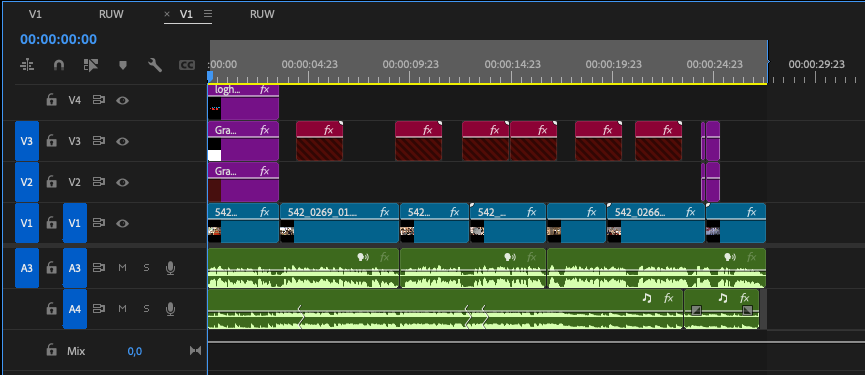Image resolution: width=865 pixels, height=375 pixels.
Task: Click fade-out keyframe on last A4 clip
Action: tap(747, 310)
